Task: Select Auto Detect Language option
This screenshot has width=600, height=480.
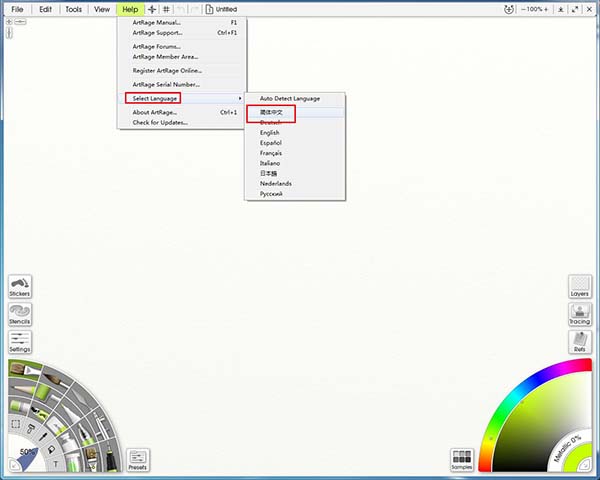Action: pos(290,98)
